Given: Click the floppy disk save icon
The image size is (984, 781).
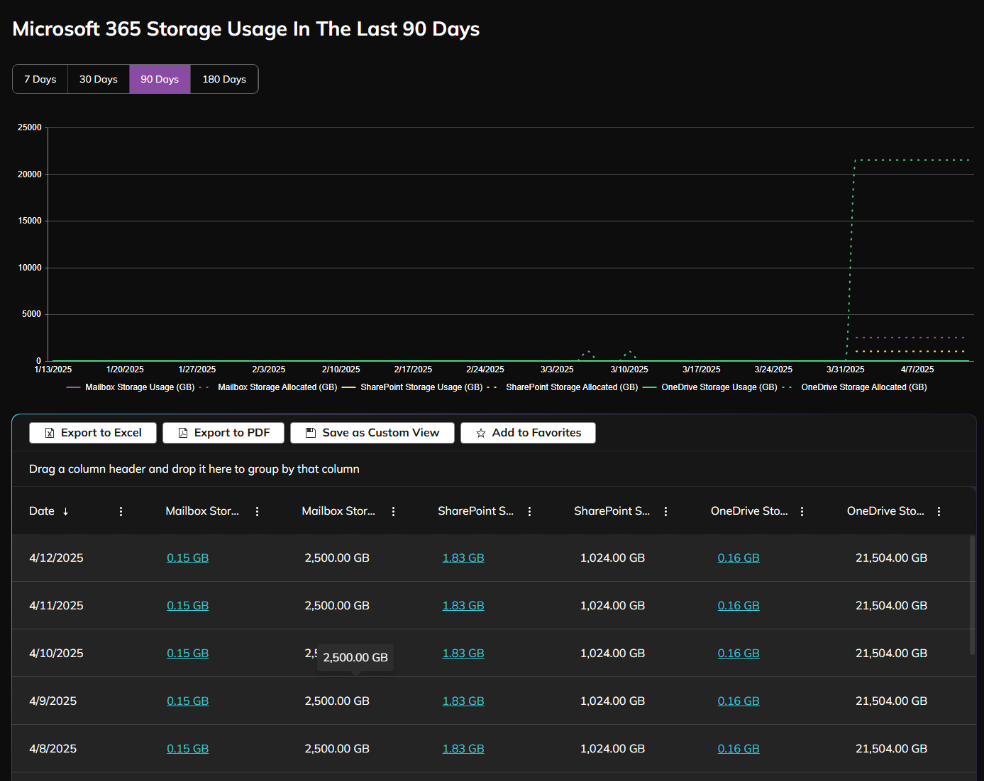Looking at the screenshot, I should point(311,433).
